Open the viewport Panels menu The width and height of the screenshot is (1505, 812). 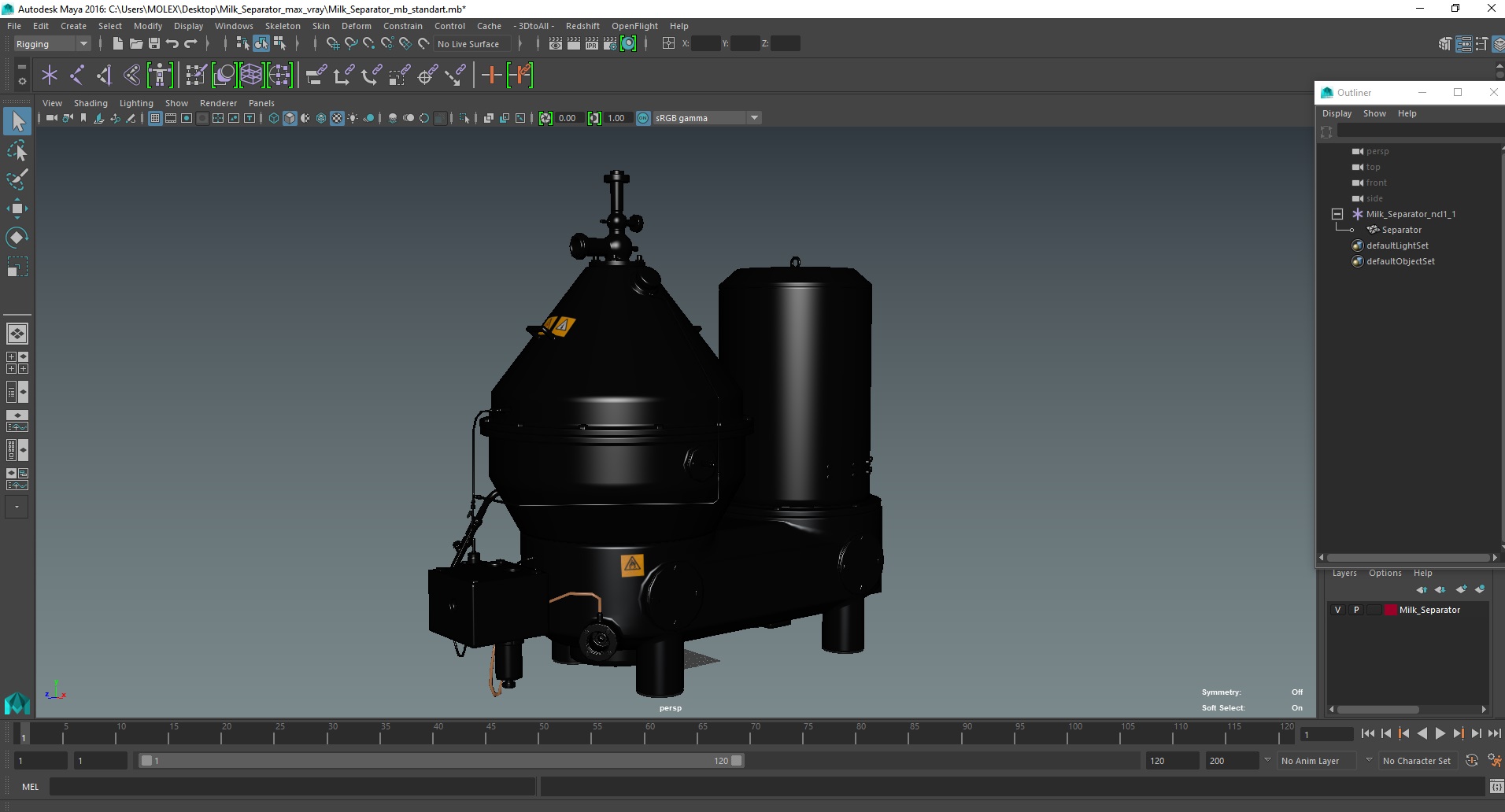click(261, 103)
